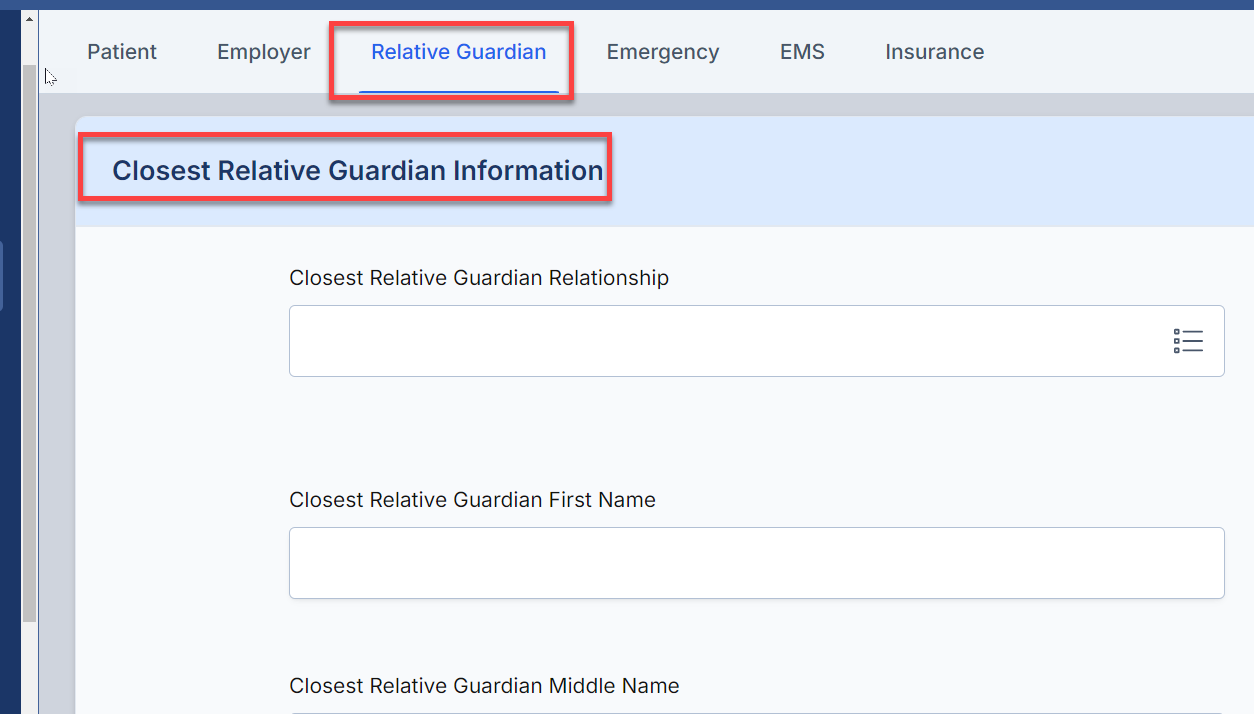Click the vertical scrollbar thumb on left
Viewport: 1254px width, 714px height.
pos(29,343)
